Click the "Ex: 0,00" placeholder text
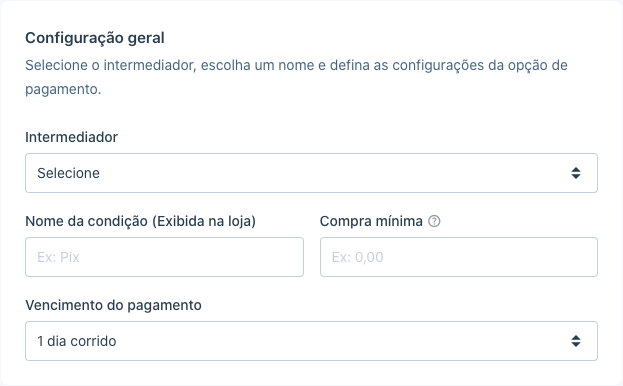The width and height of the screenshot is (623, 386). coord(358,257)
